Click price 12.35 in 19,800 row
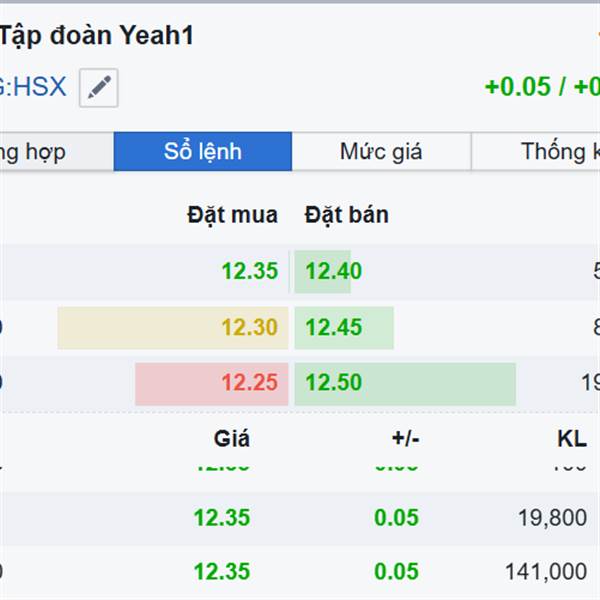 [x=222, y=518]
